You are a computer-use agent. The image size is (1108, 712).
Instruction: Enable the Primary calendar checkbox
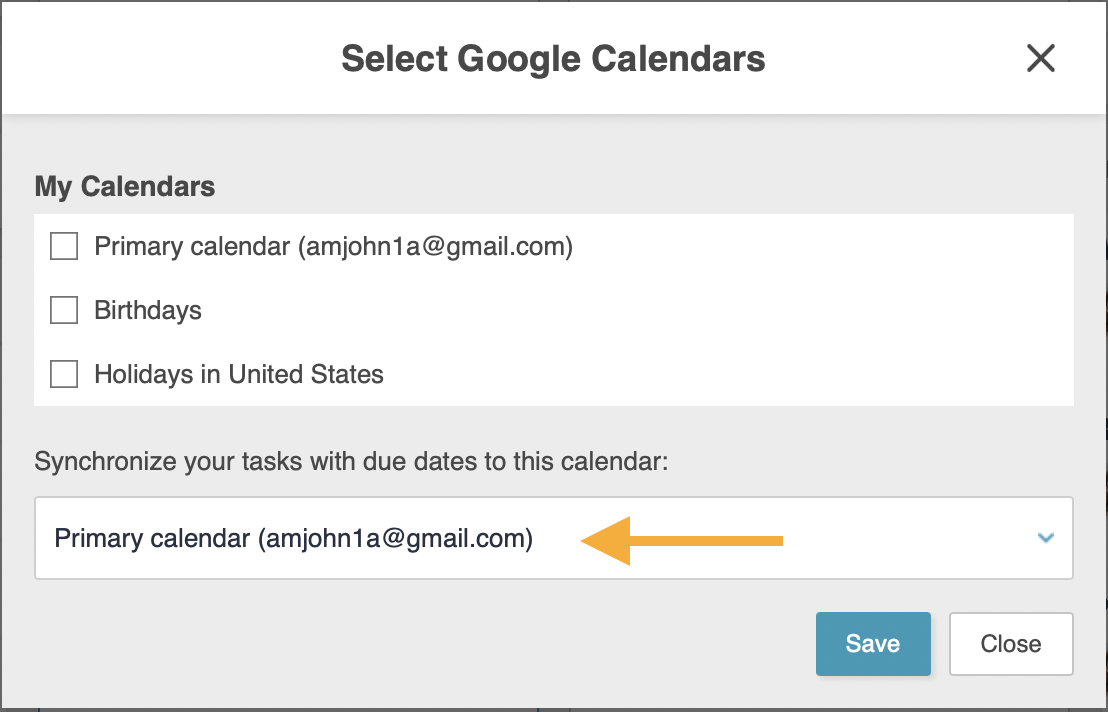click(64, 246)
